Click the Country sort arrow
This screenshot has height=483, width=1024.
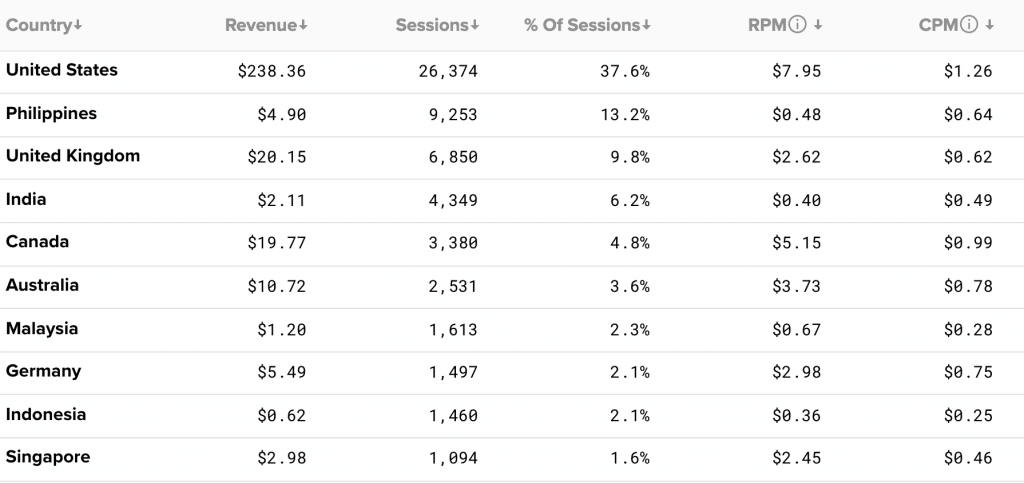click(x=78, y=25)
